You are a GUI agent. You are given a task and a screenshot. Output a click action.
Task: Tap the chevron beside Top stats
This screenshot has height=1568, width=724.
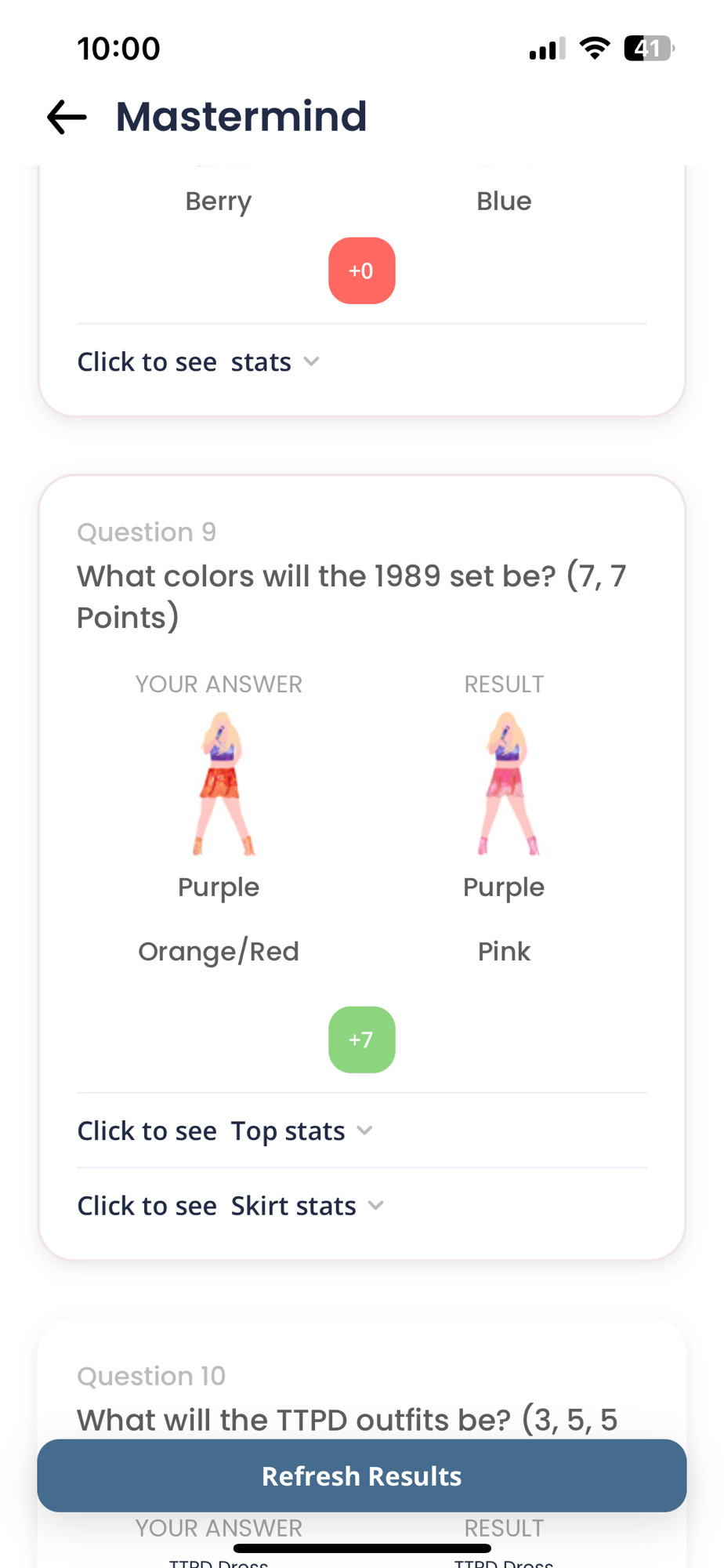tap(364, 1131)
